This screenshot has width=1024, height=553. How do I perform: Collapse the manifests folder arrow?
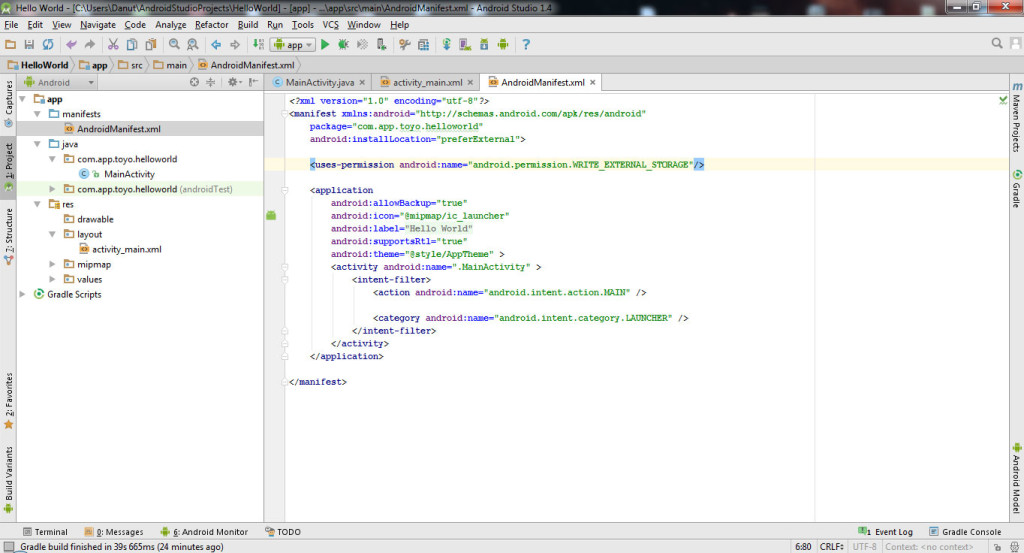pyautogui.click(x=37, y=114)
